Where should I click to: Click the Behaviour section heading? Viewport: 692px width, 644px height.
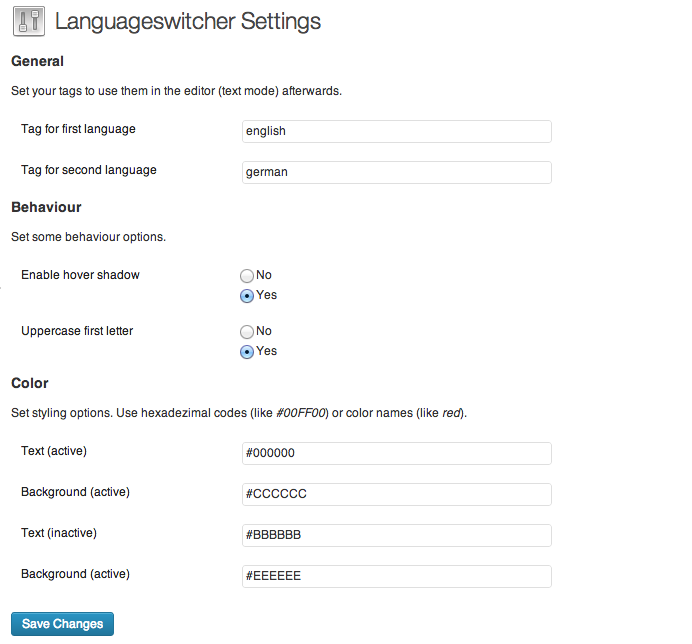click(46, 208)
